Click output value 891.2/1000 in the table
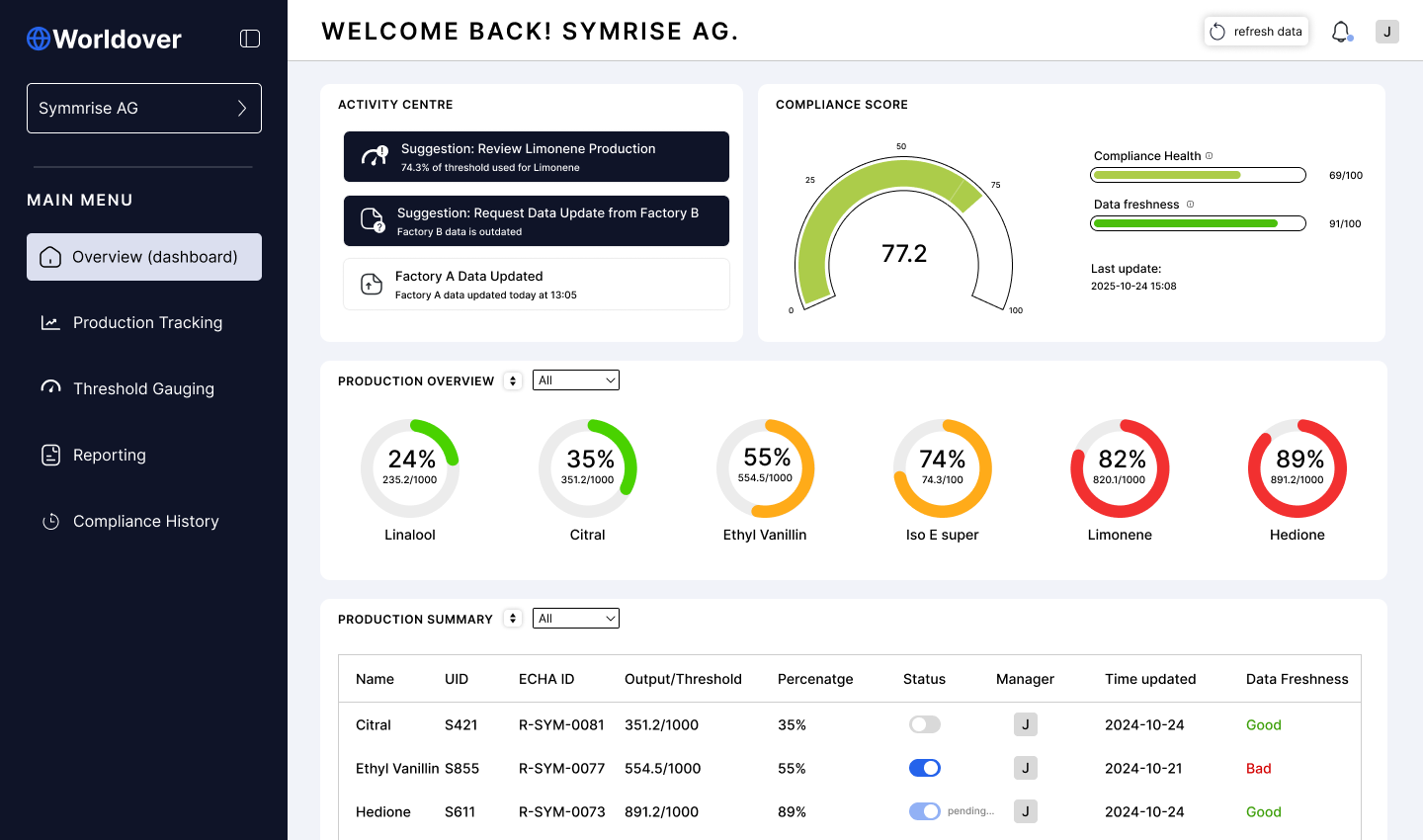Screen dimensions: 1423x840 tap(661, 811)
